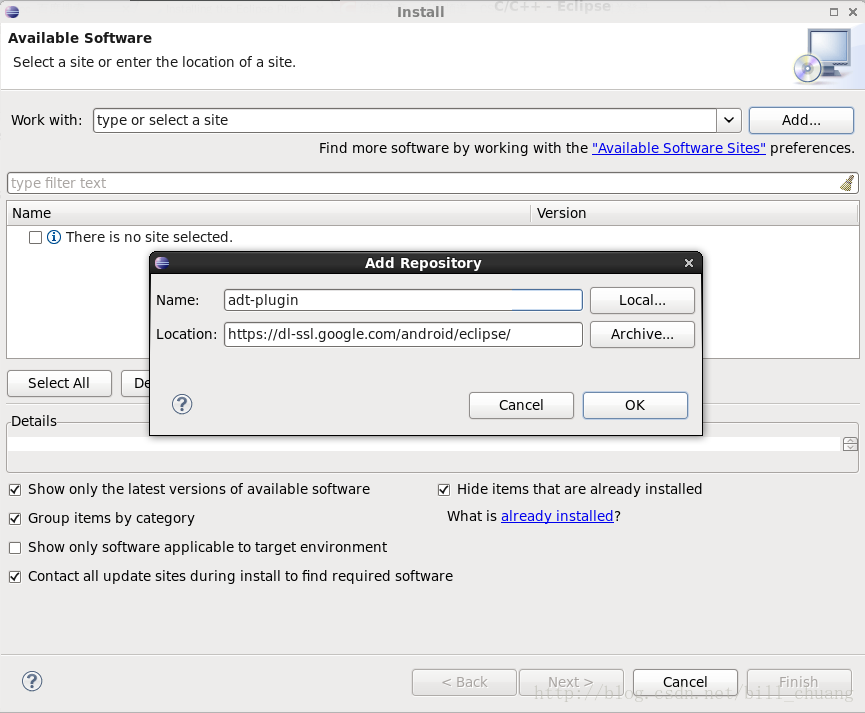The image size is (865, 713).
Task: Click the Version column header
Action: coord(695,213)
